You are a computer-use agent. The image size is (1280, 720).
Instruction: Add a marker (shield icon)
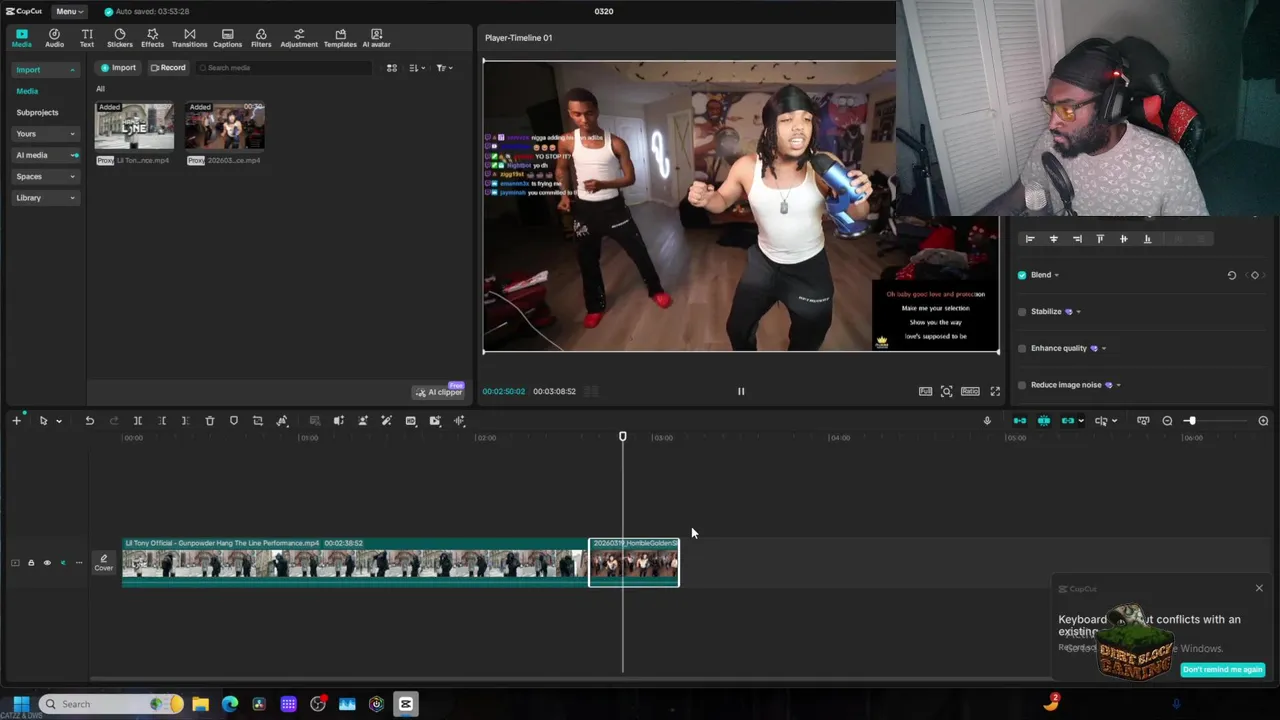[234, 421]
